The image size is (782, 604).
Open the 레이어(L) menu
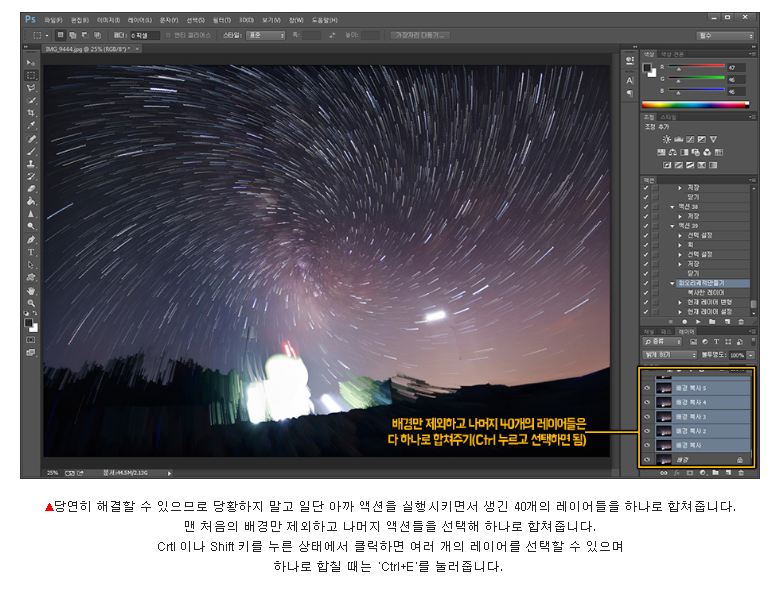(140, 20)
